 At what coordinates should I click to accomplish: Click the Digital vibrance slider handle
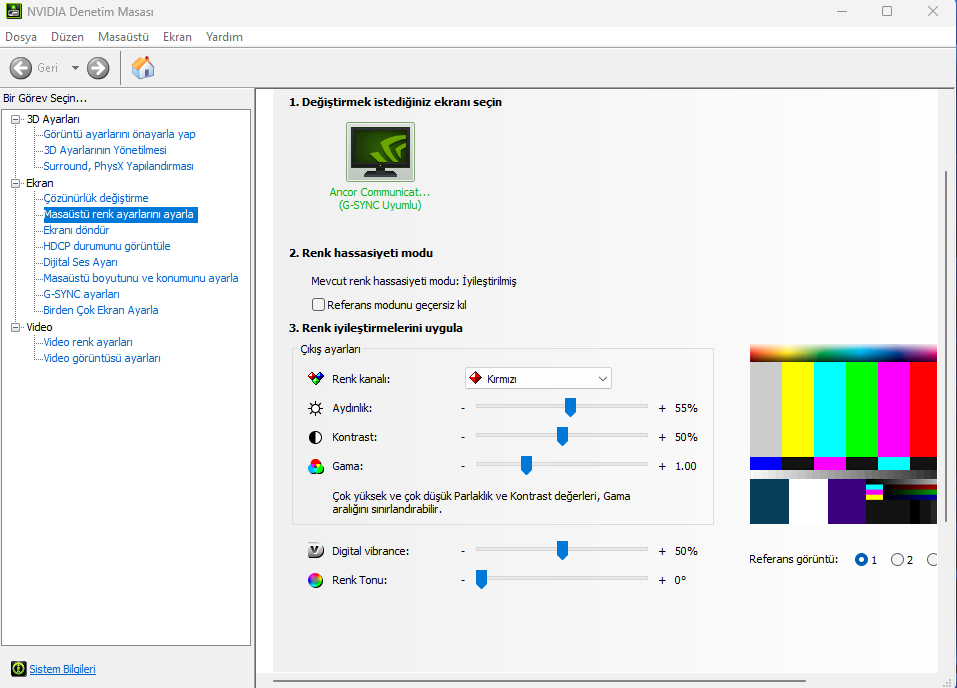click(562, 550)
